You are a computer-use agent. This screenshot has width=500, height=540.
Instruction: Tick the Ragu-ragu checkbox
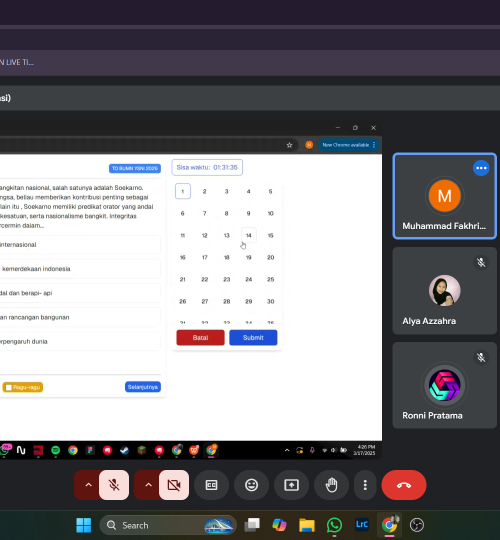pyautogui.click(x=9, y=387)
